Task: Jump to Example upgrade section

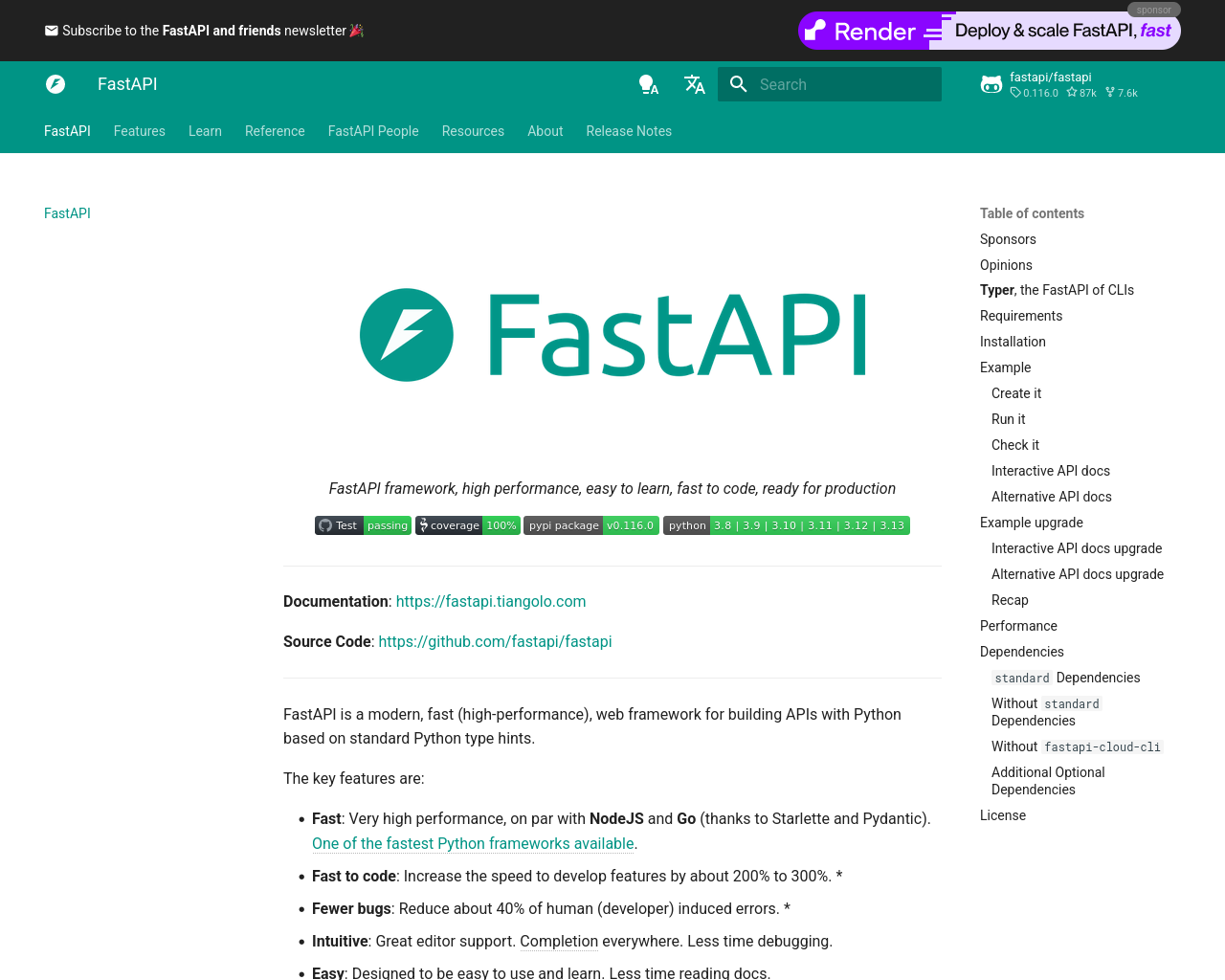Action: (1032, 523)
